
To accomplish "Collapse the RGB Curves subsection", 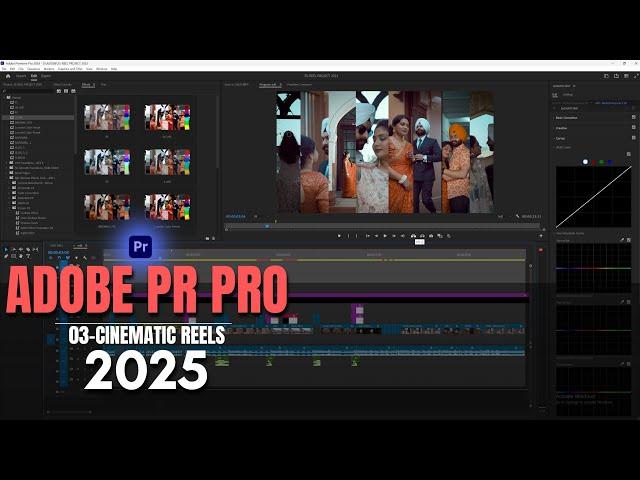I will pos(556,147).
